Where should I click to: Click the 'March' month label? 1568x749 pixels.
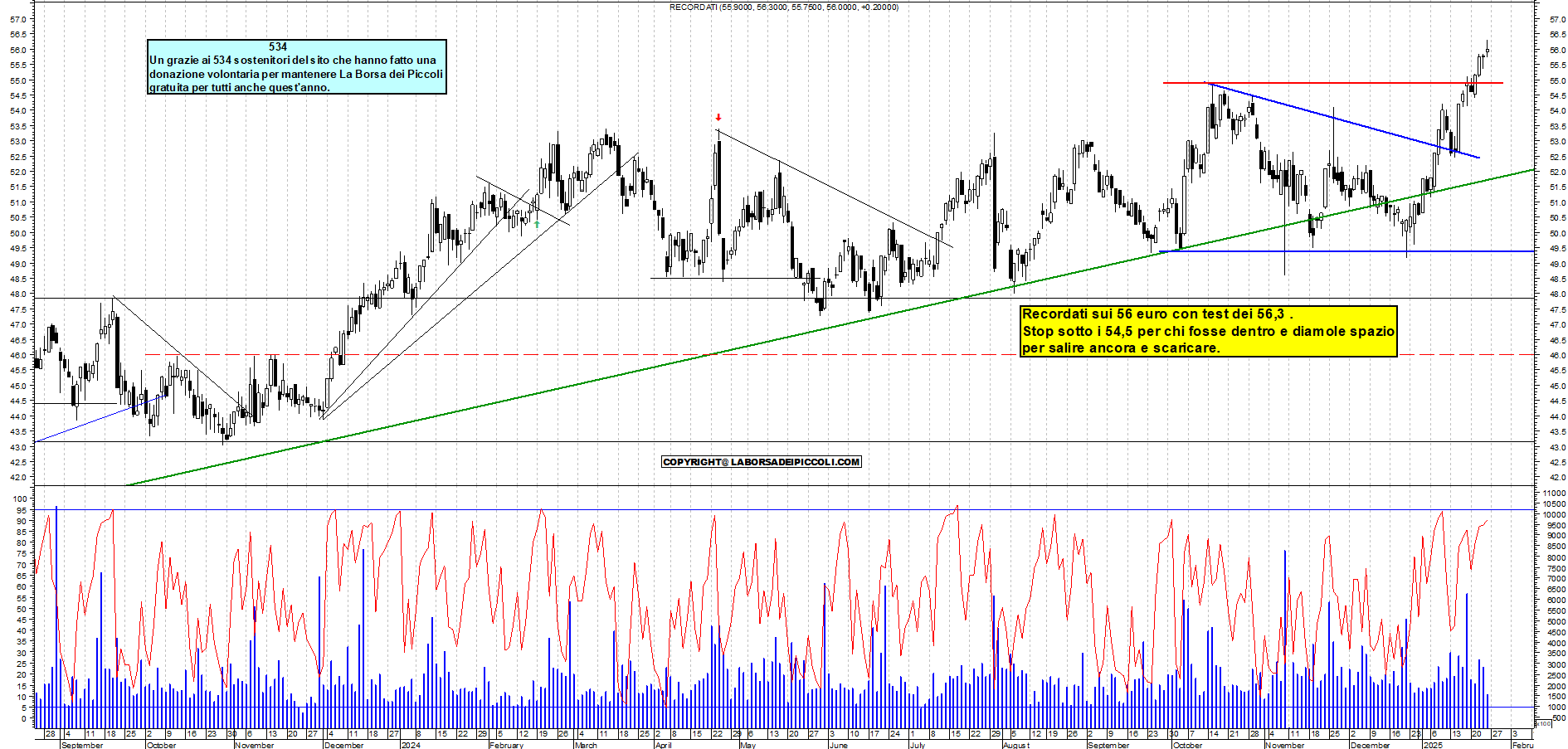[586, 745]
